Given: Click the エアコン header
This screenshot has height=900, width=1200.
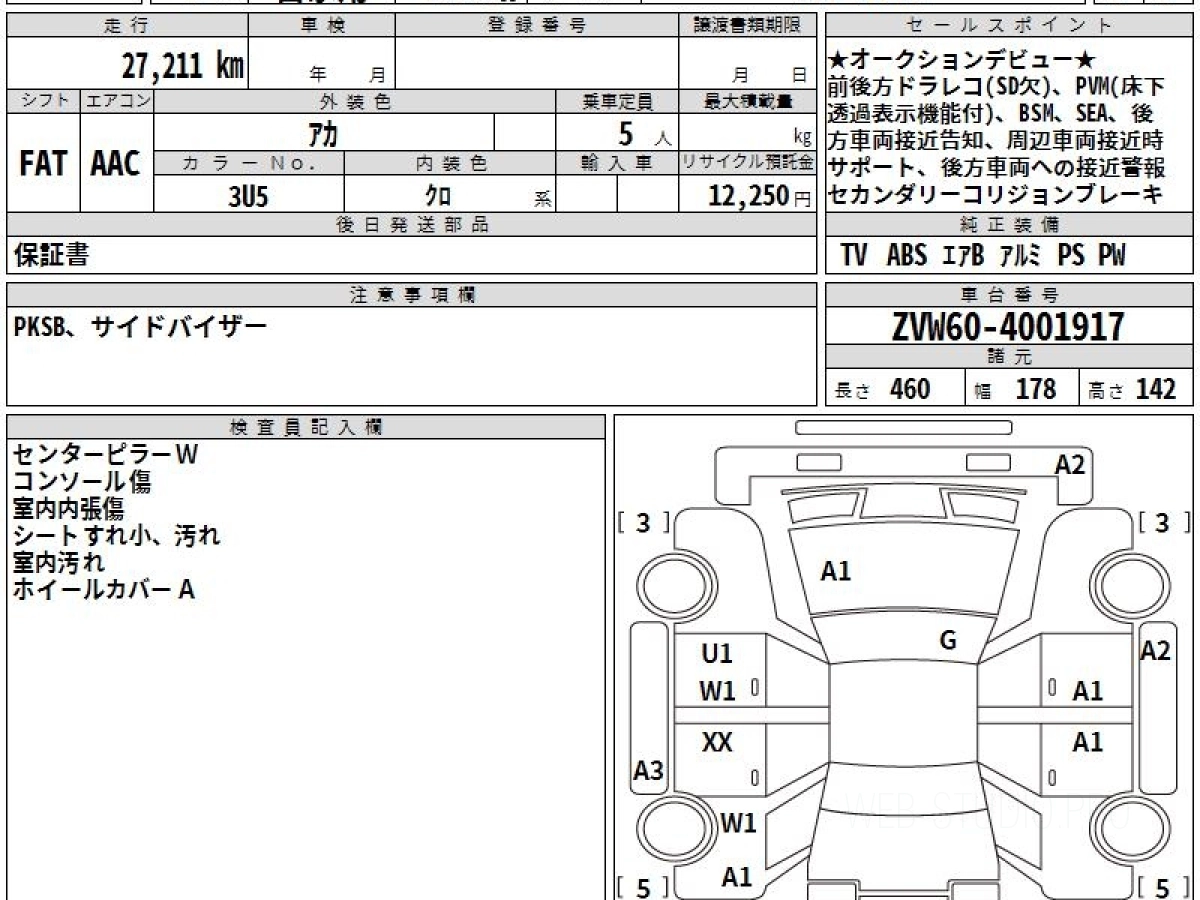Looking at the screenshot, I should pyautogui.click(x=117, y=101).
